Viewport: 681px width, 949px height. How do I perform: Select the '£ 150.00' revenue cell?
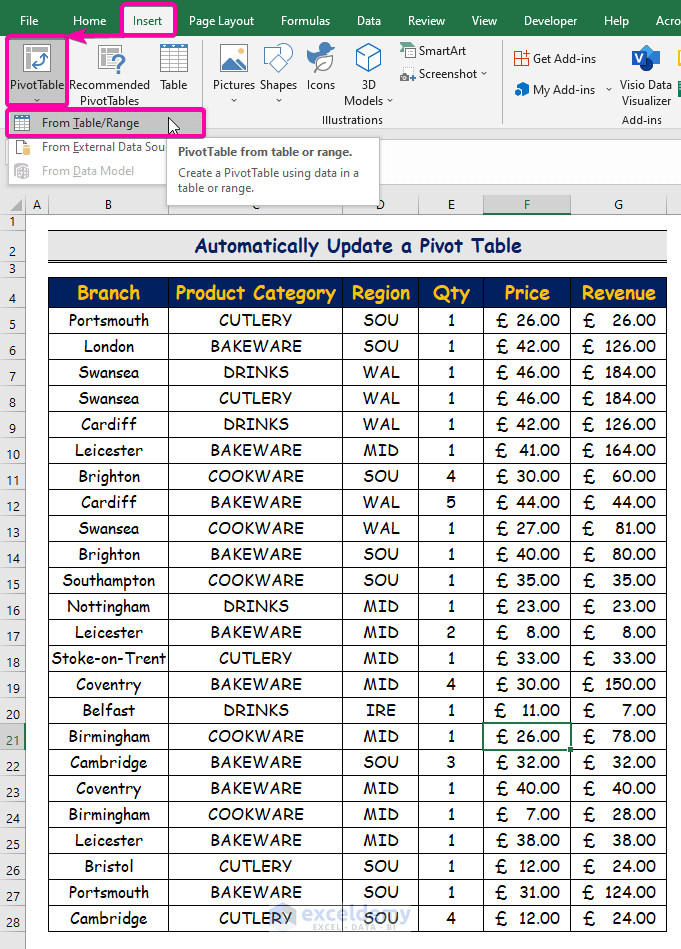click(618, 685)
